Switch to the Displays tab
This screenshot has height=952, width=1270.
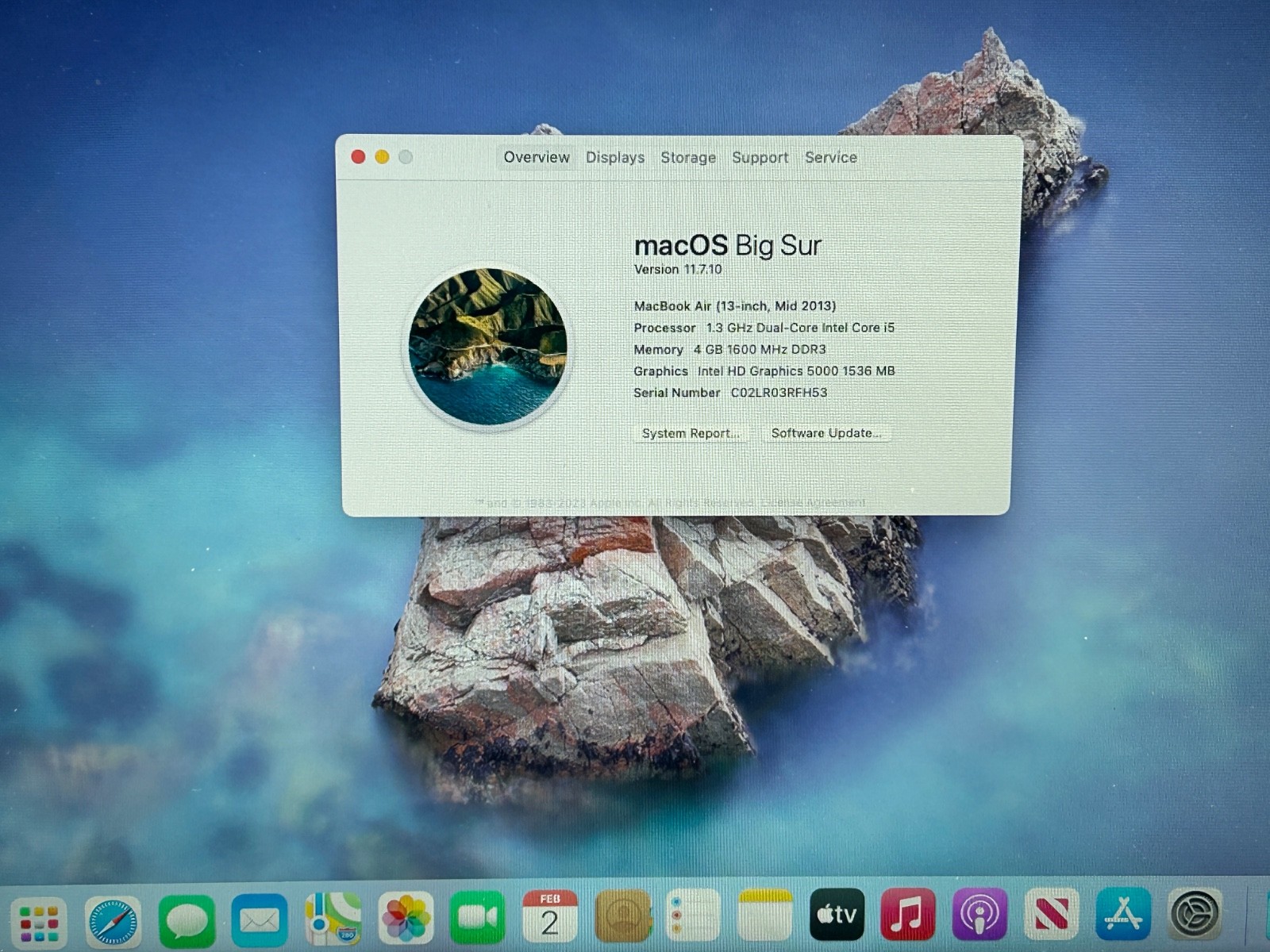pyautogui.click(x=615, y=158)
